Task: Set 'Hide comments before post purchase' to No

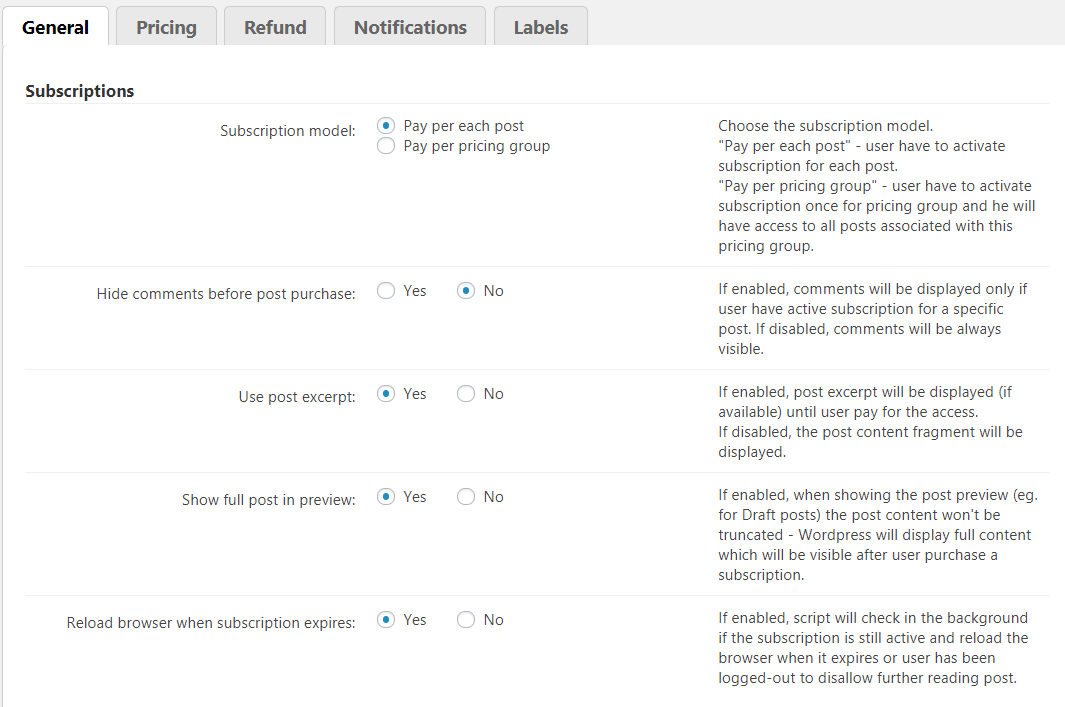Action: point(466,291)
